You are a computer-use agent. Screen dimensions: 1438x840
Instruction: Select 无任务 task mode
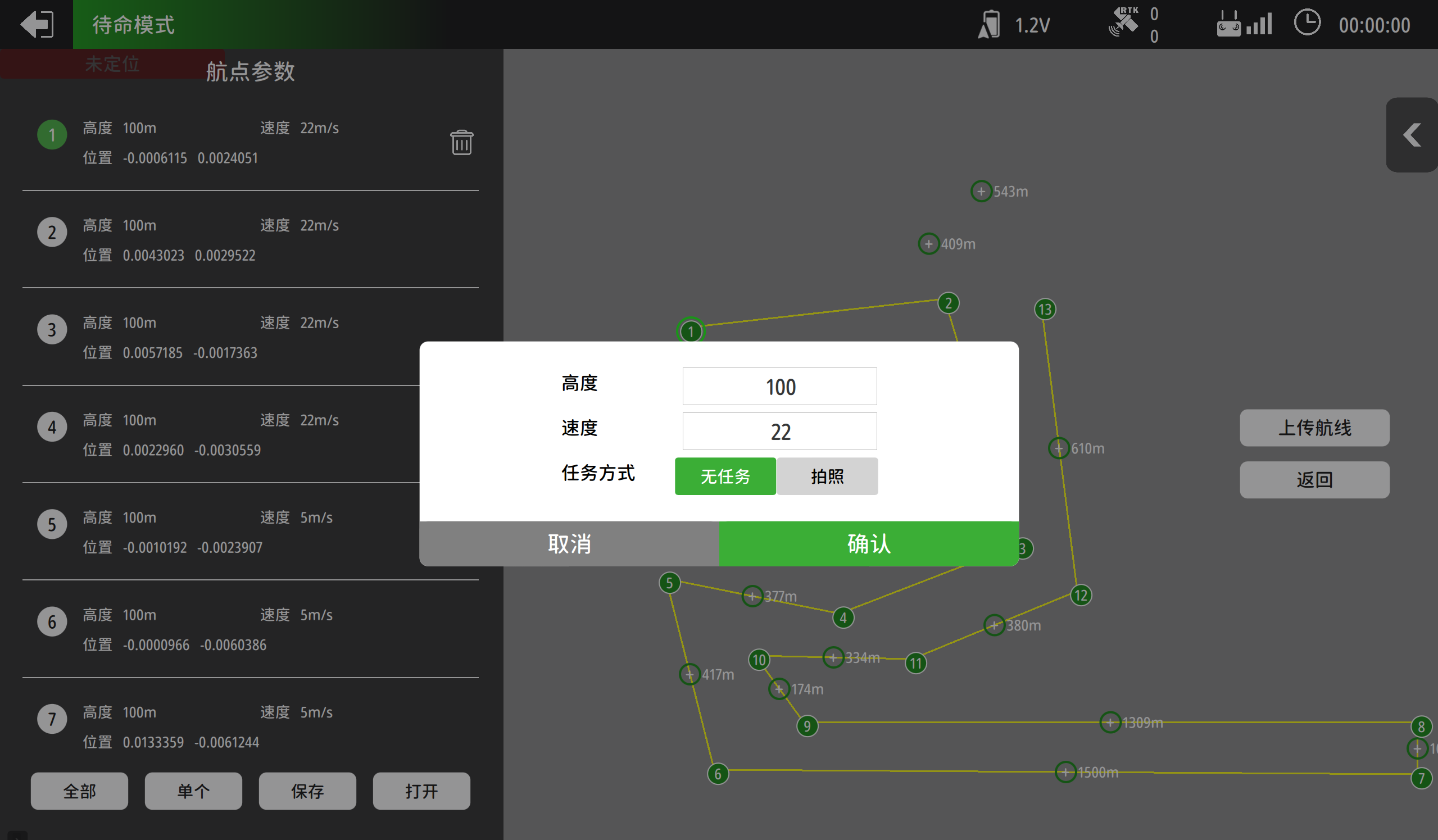(725, 476)
